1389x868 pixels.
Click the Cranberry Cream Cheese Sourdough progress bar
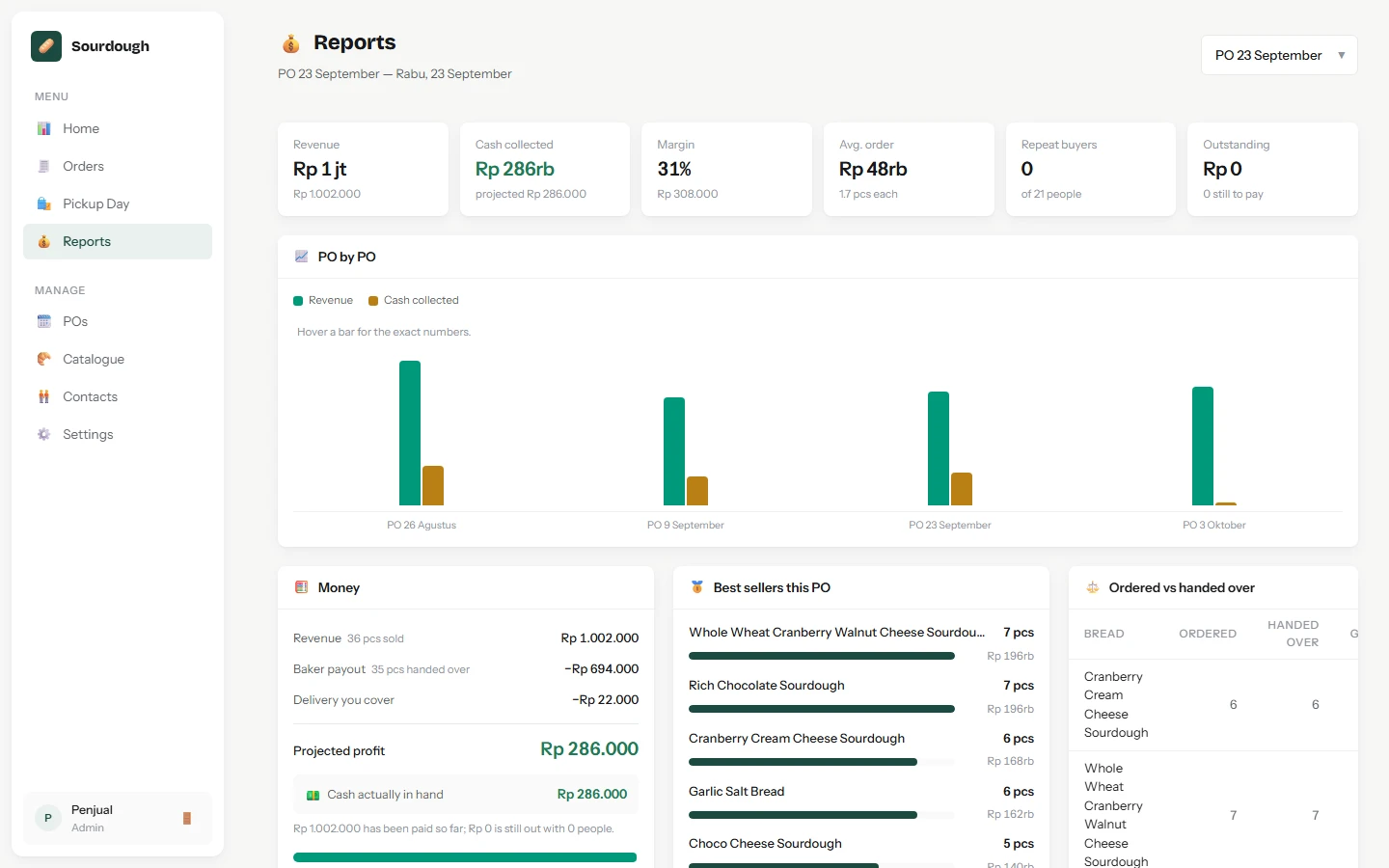822,762
